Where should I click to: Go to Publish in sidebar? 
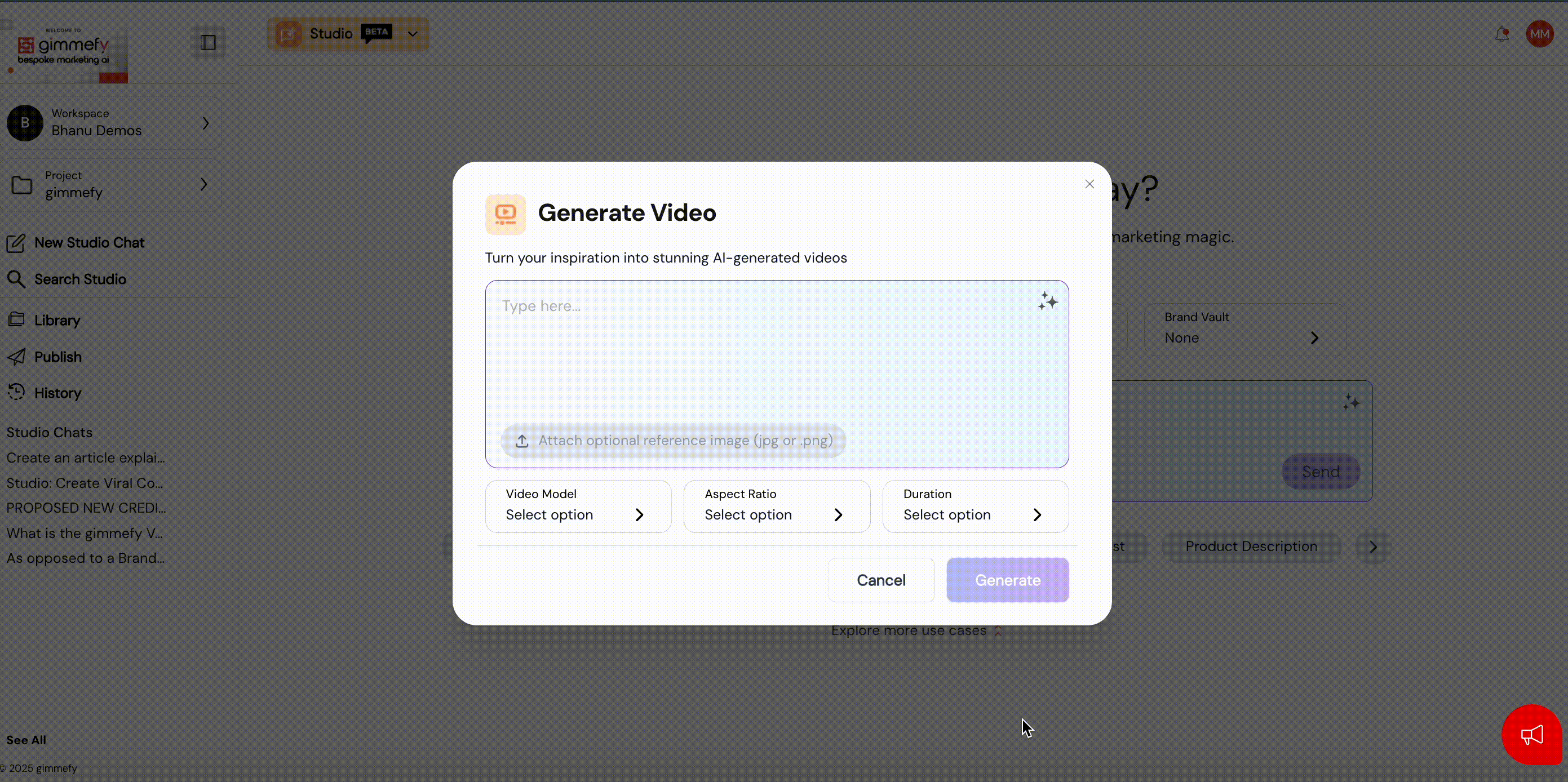point(57,357)
